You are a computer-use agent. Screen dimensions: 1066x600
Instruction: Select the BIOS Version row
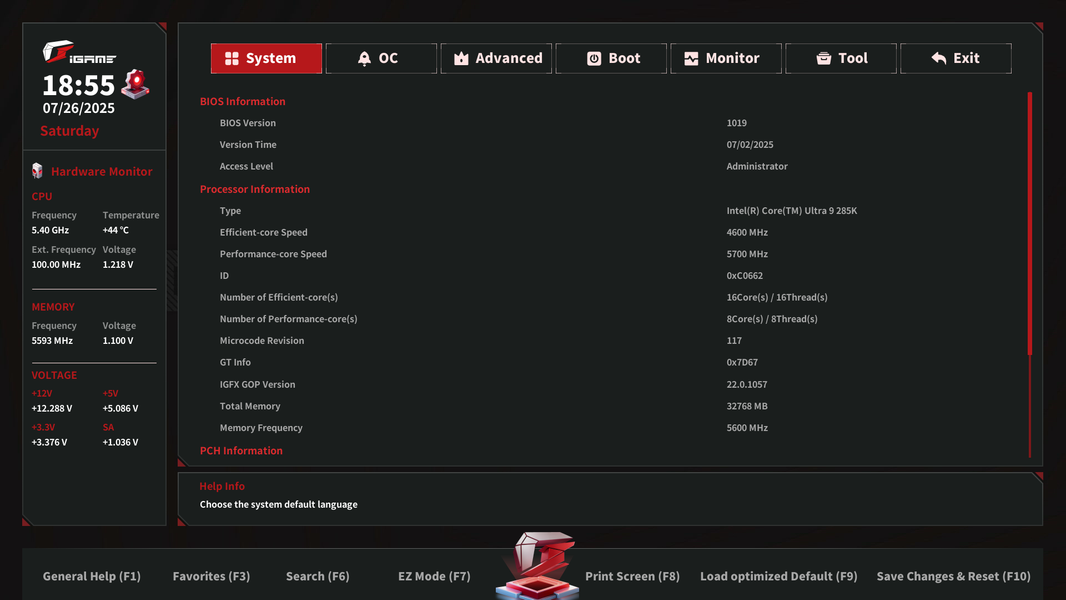point(500,123)
